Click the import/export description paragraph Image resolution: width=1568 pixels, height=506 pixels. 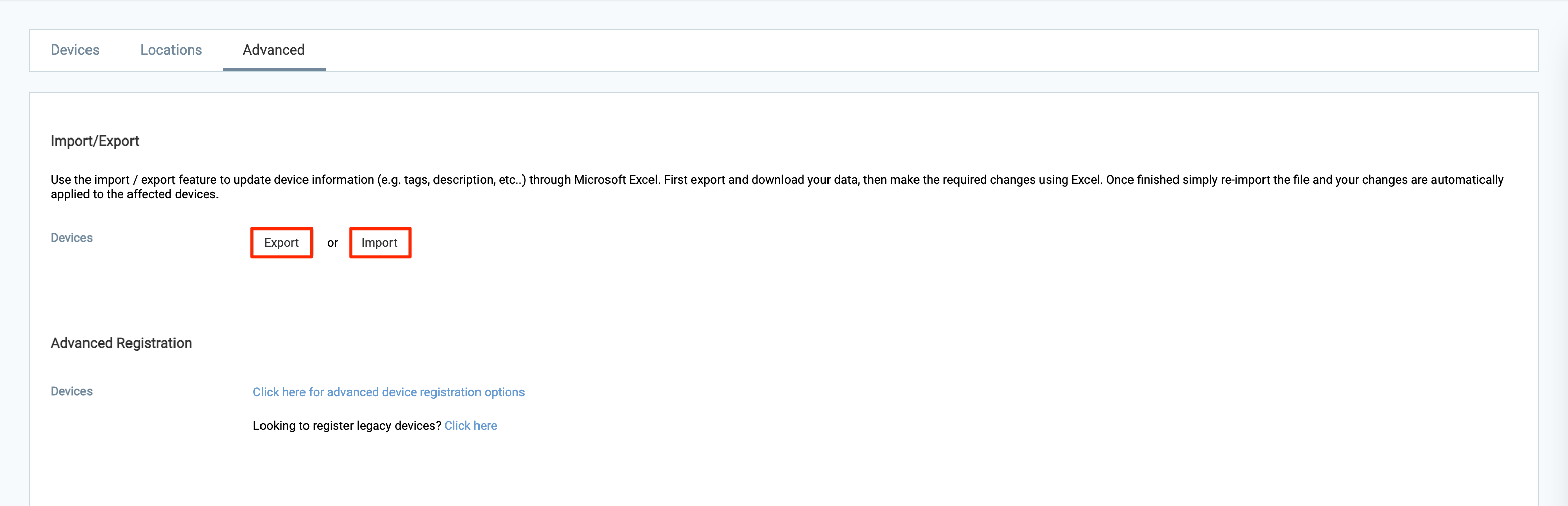777,187
